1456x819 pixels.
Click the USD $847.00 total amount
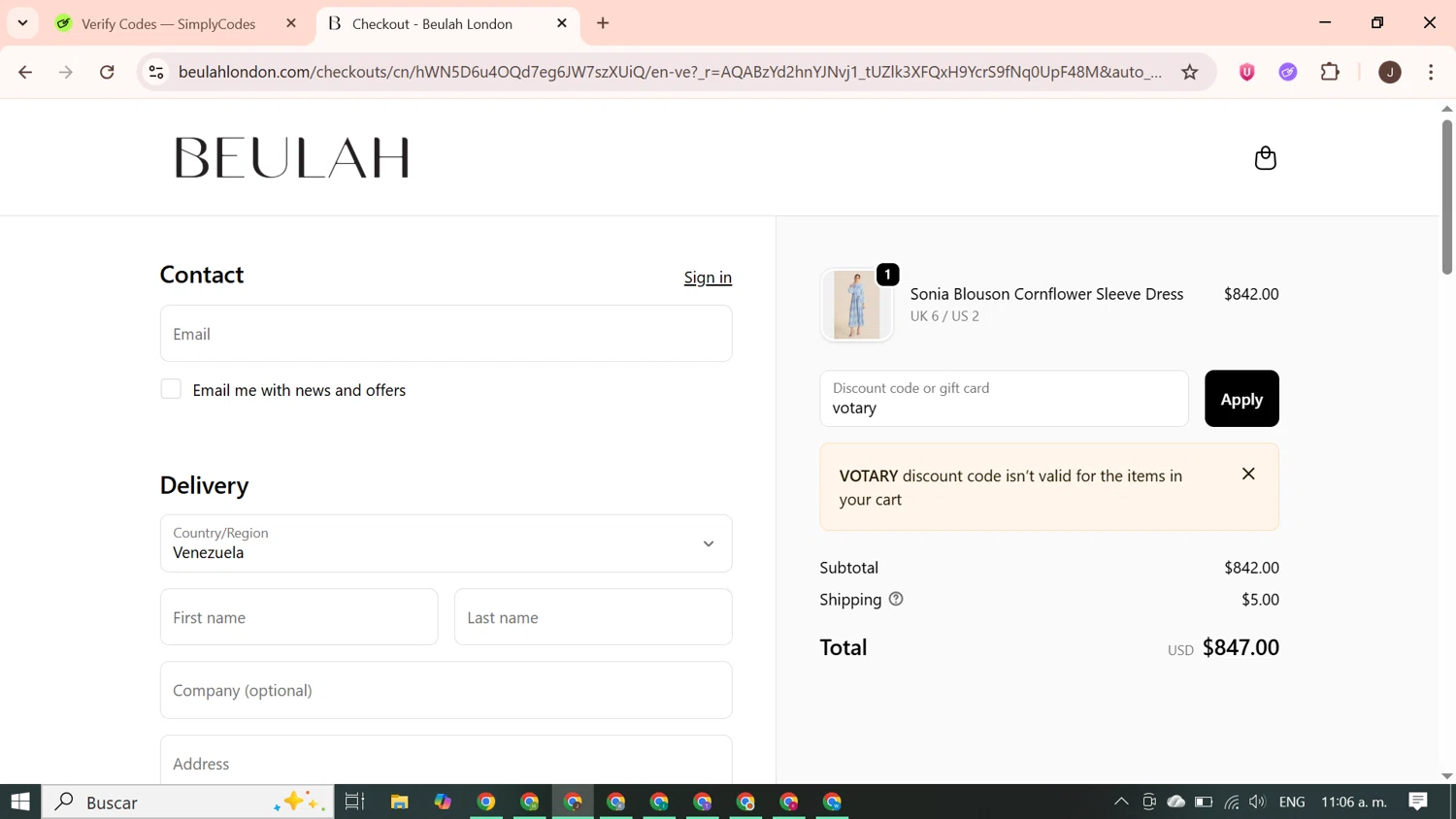click(x=1223, y=647)
